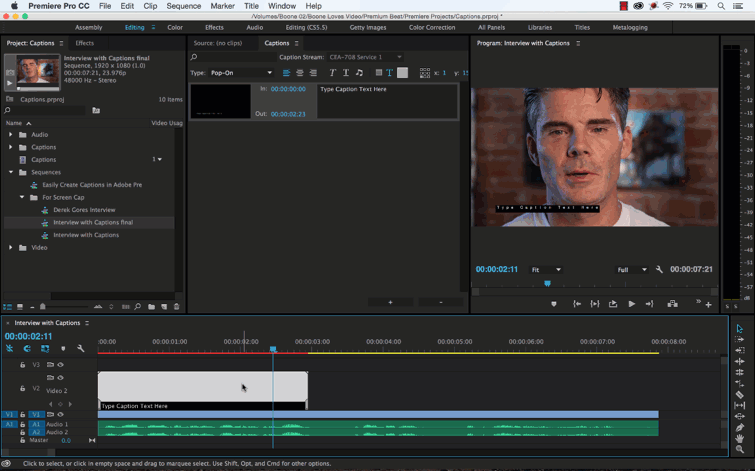This screenshot has height=471, width=755.
Task: Toggle the lock on Video 2 track
Action: [x=23, y=389]
